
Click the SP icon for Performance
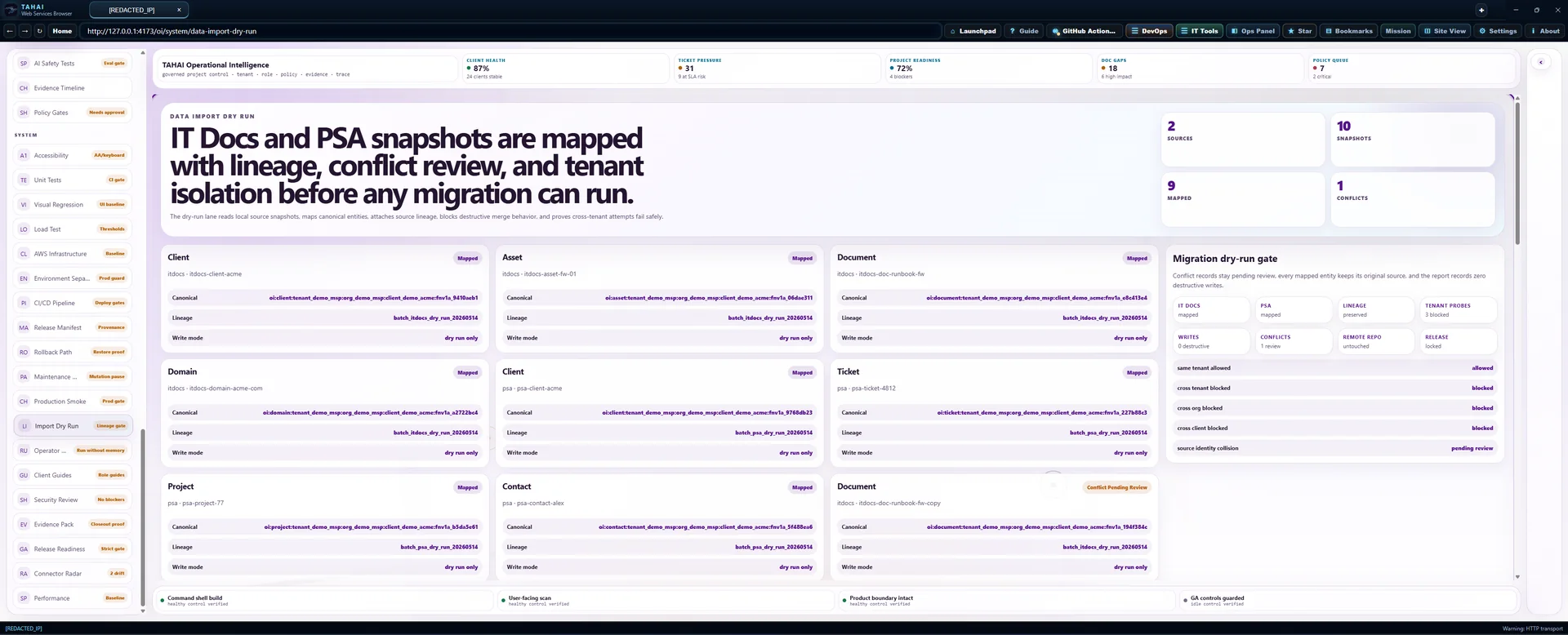point(24,598)
